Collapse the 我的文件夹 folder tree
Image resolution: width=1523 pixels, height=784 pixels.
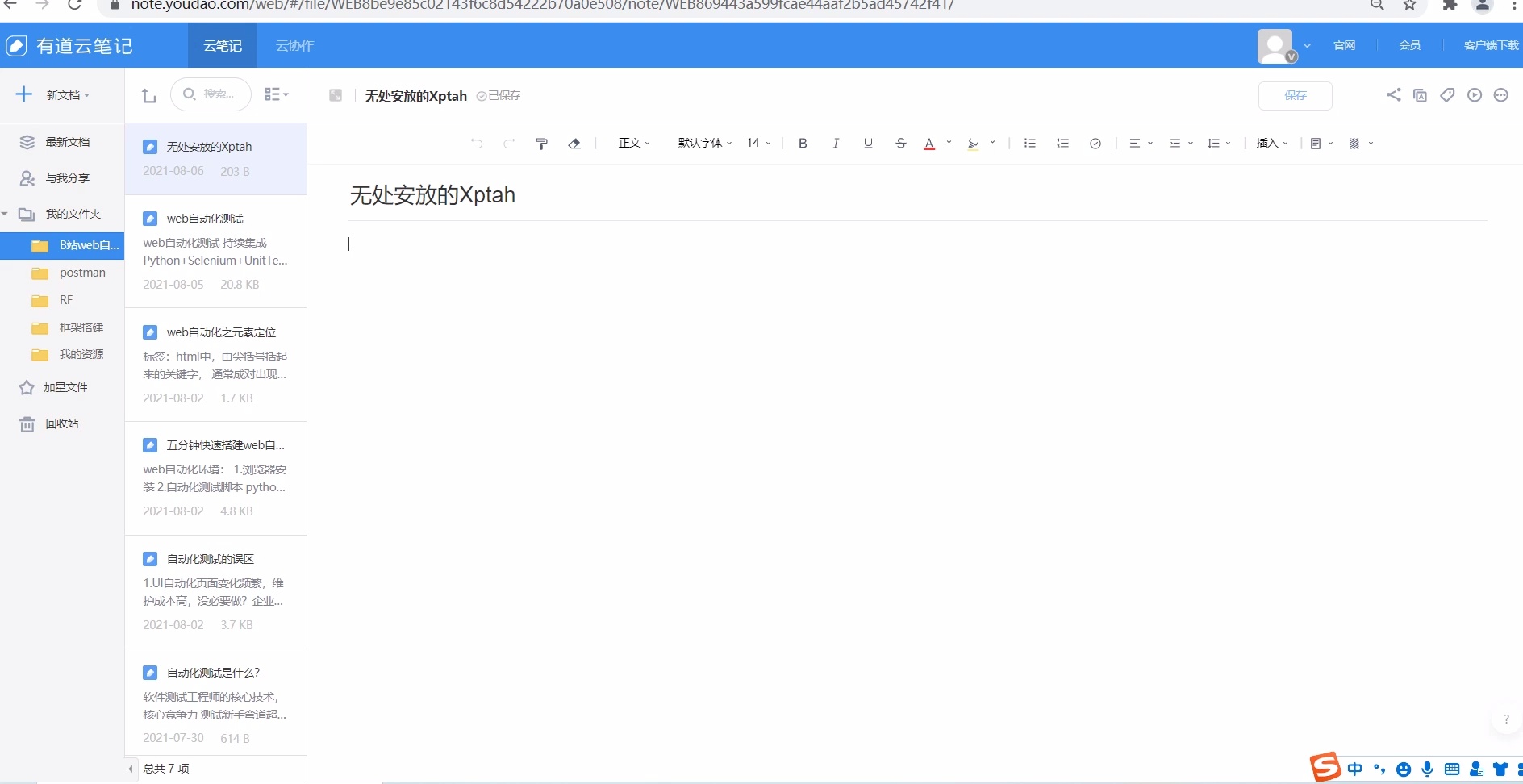(6, 214)
